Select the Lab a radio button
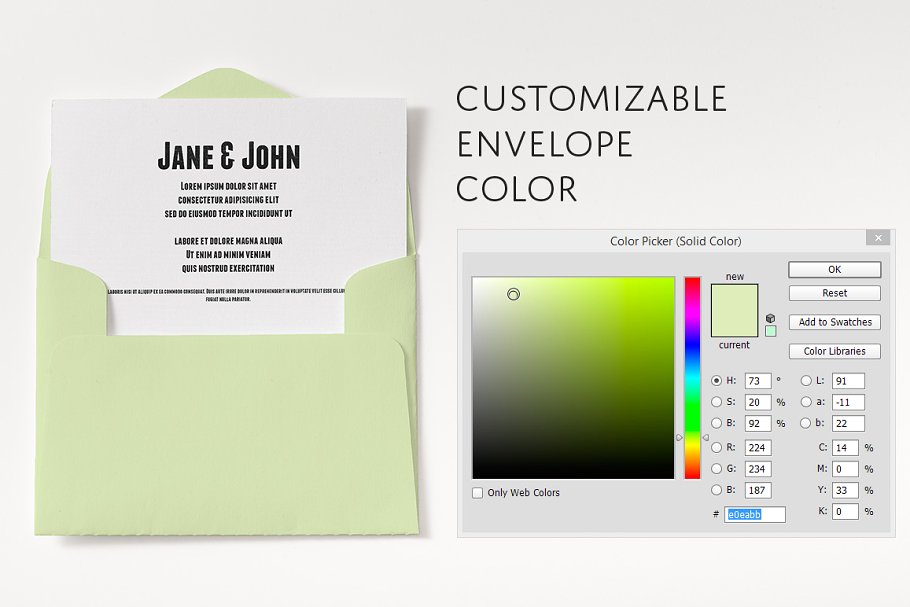 point(806,402)
